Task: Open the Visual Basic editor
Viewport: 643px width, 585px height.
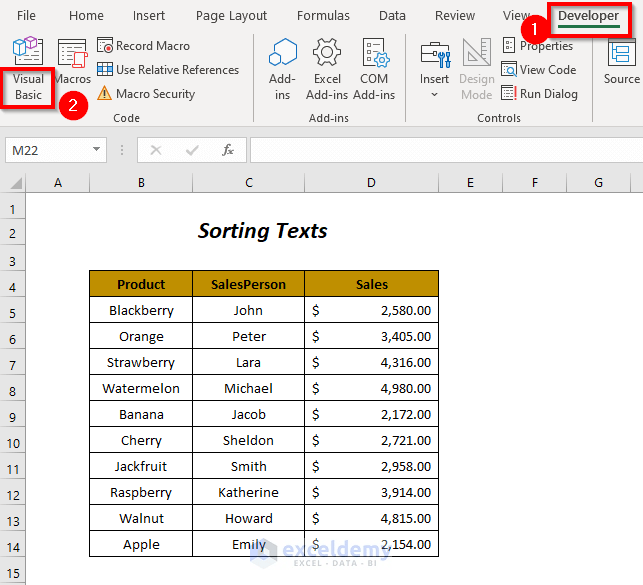Action: (x=28, y=70)
